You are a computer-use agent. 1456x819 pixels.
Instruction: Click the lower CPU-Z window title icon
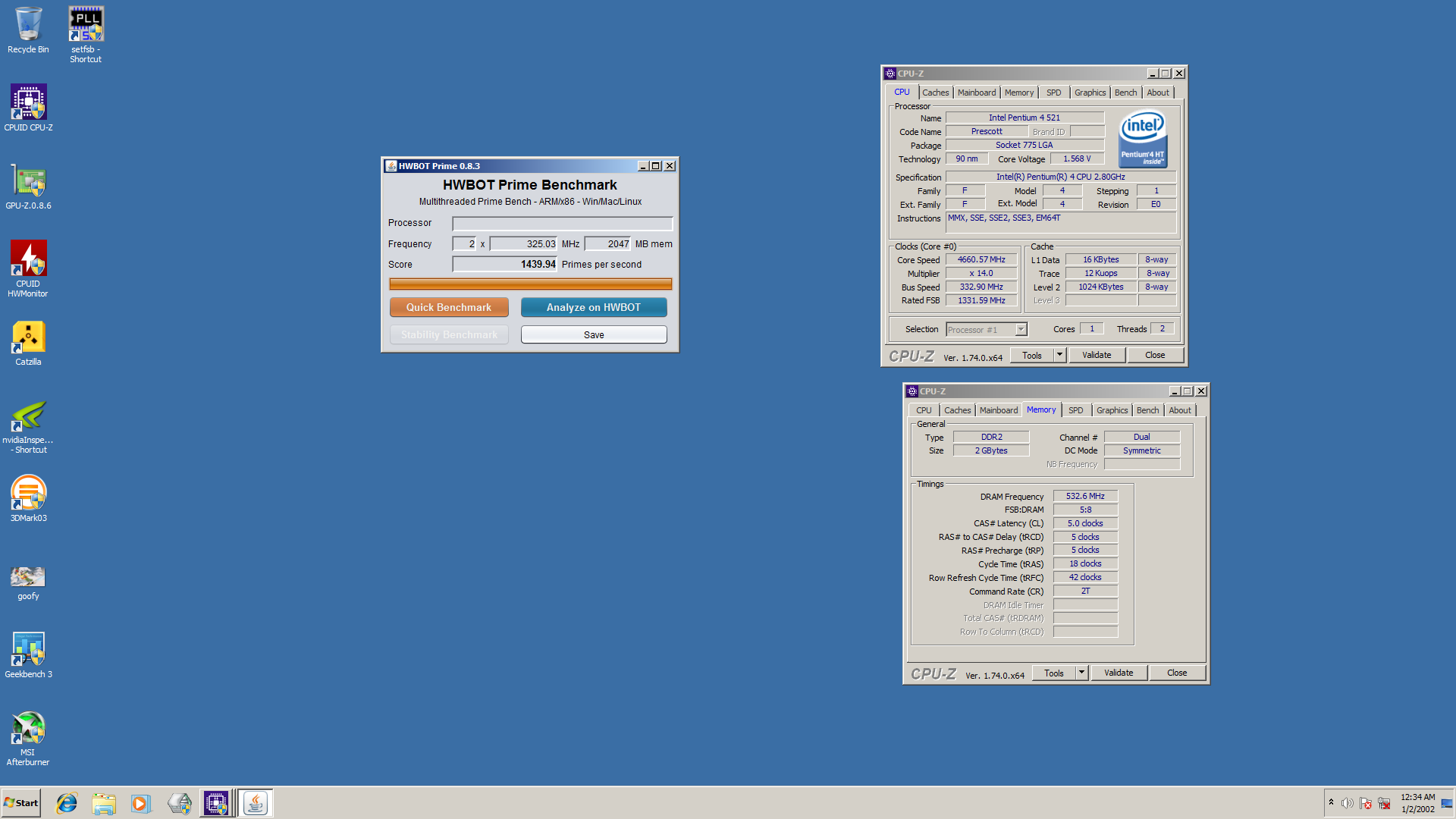click(x=912, y=391)
